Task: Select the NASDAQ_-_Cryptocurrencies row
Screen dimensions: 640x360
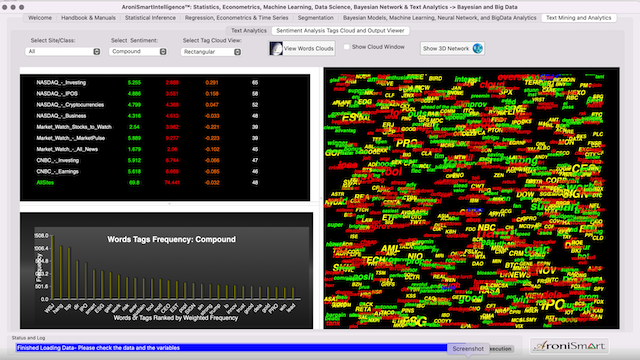Action: coord(165,105)
